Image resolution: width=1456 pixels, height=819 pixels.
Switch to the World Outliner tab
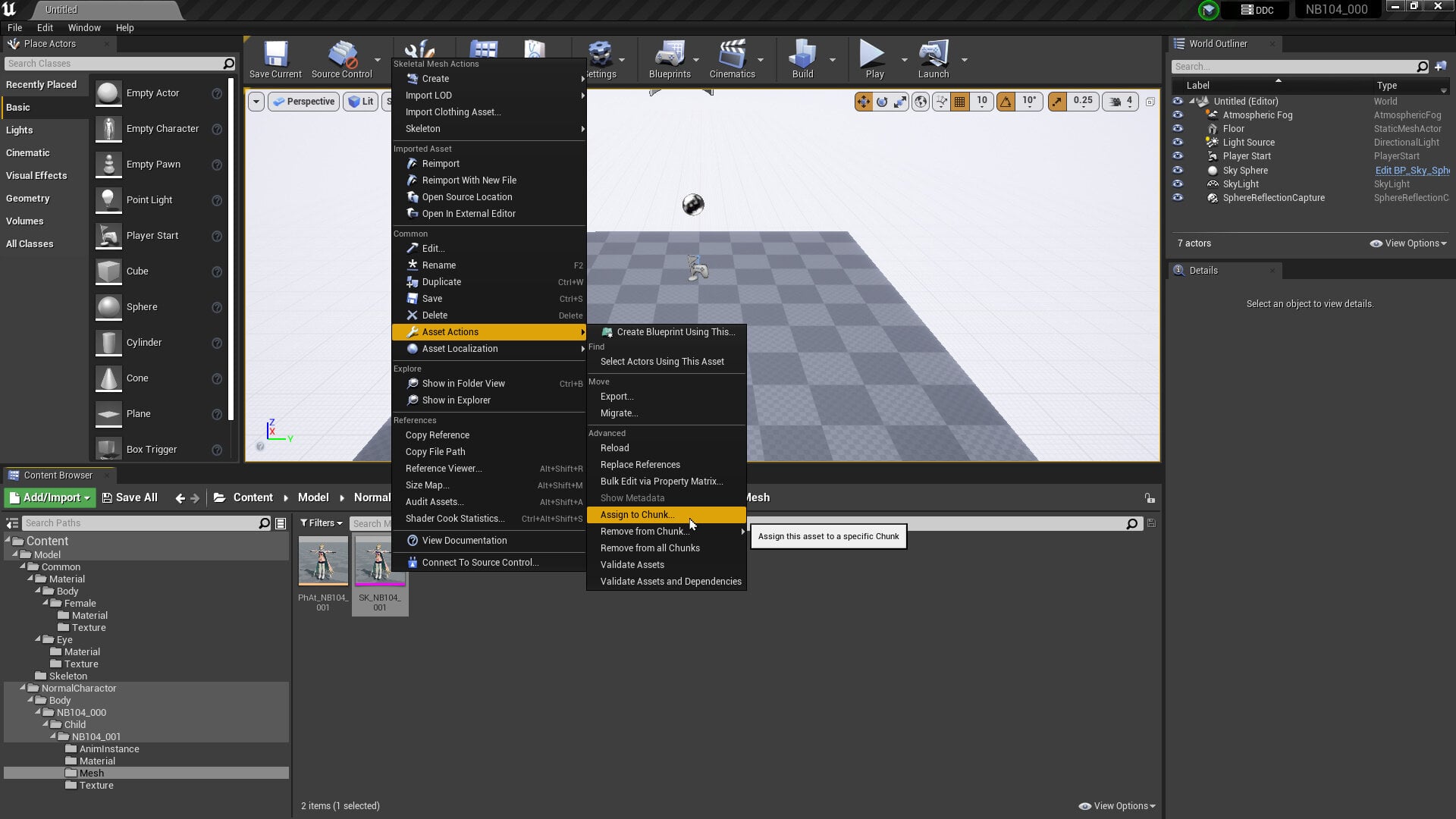click(1218, 44)
